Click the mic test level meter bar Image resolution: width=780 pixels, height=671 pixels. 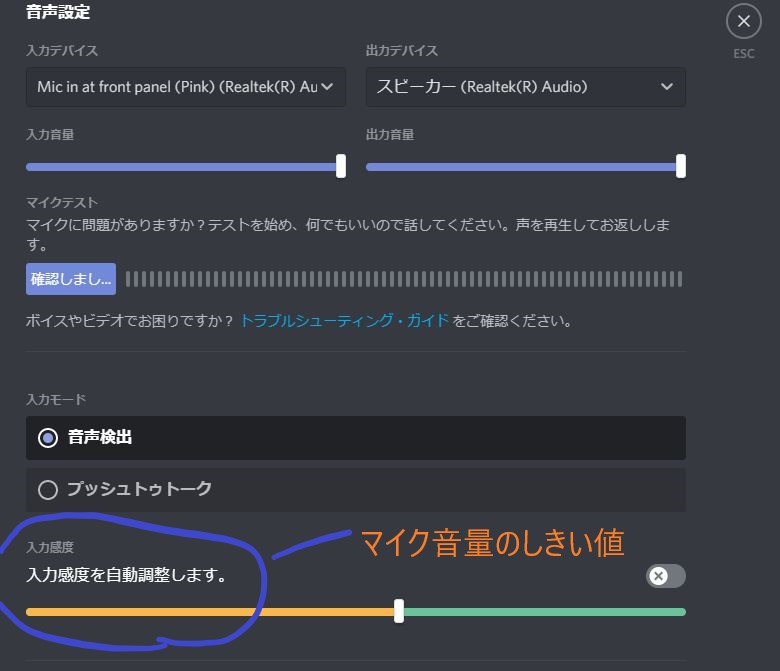tap(404, 279)
